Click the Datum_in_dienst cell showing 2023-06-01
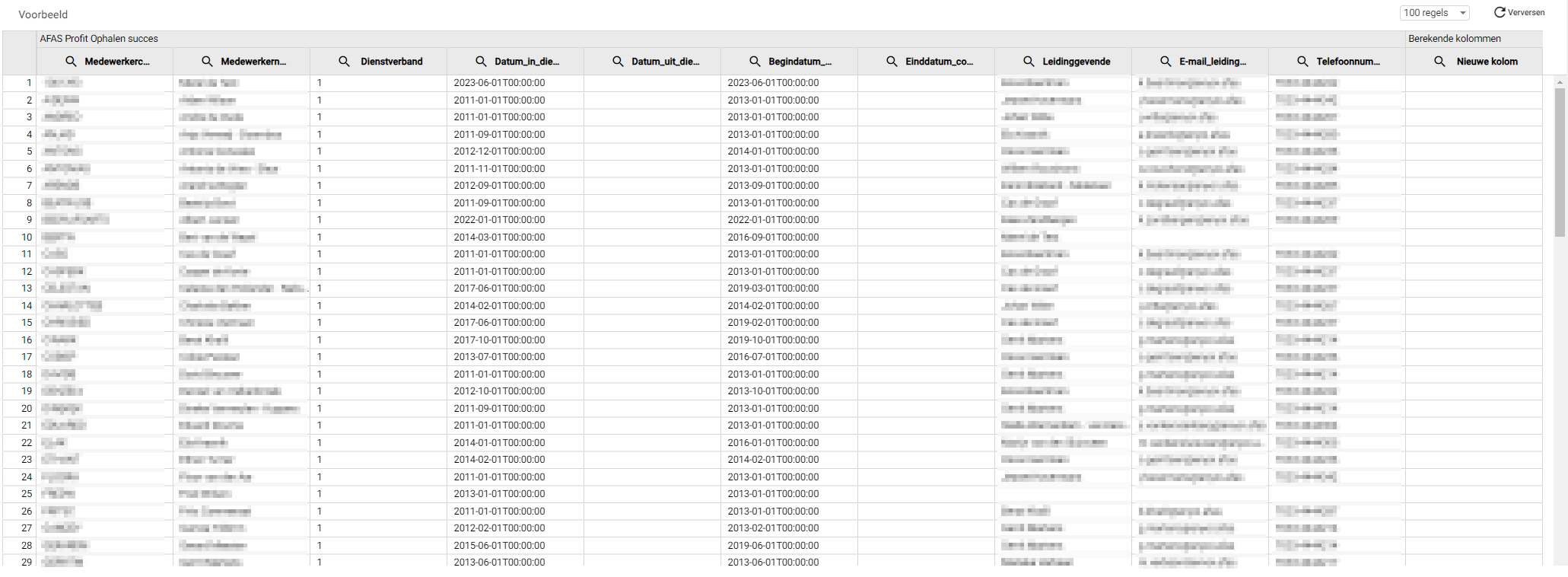This screenshot has width=1568, height=577. coord(499,83)
